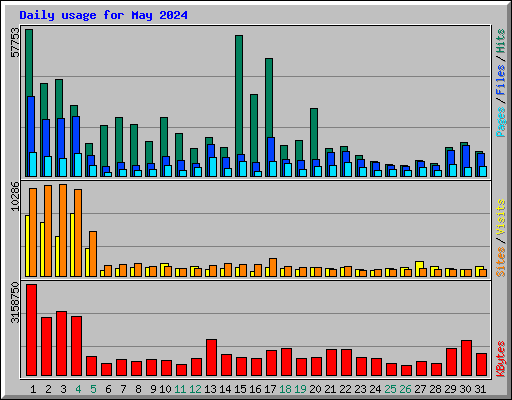Select the red KBytes bar for day 26

coord(407,370)
